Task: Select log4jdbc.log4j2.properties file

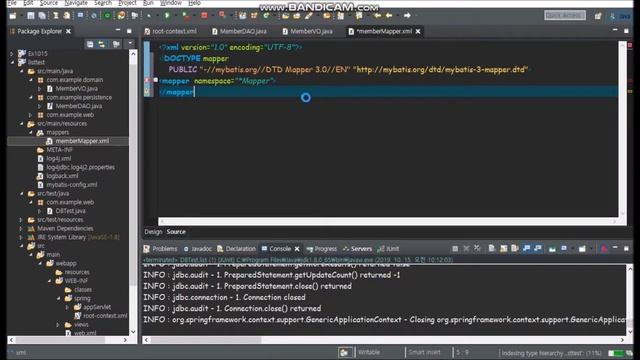Action: click(80, 167)
